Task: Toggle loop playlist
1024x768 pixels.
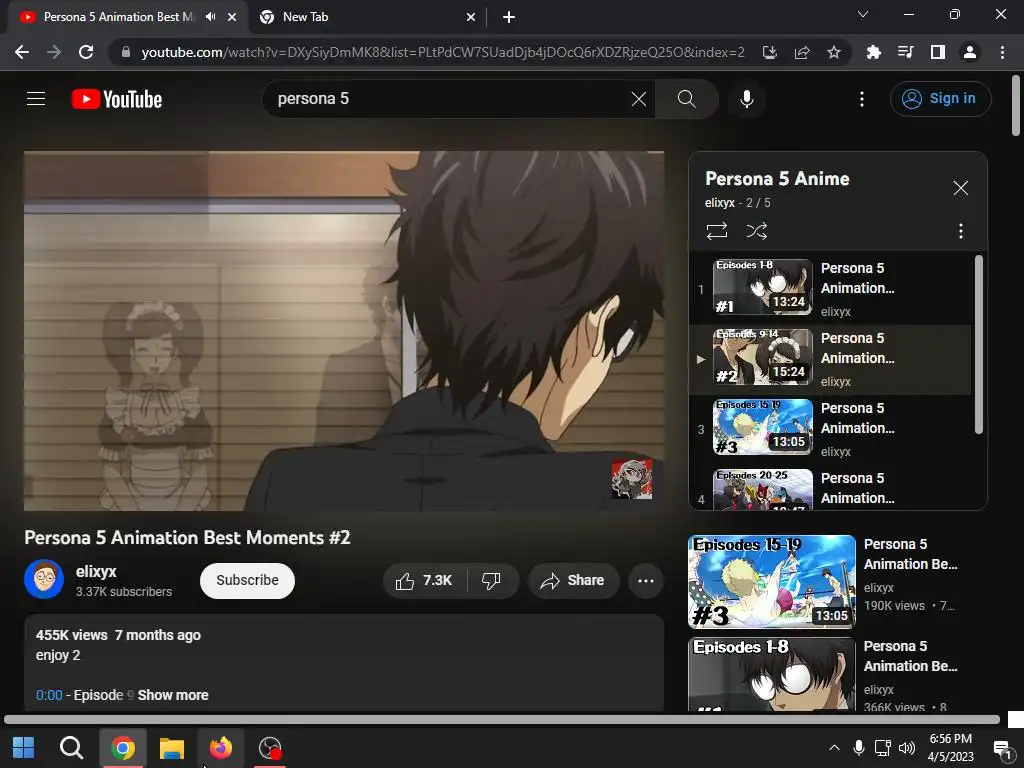Action: click(x=716, y=231)
